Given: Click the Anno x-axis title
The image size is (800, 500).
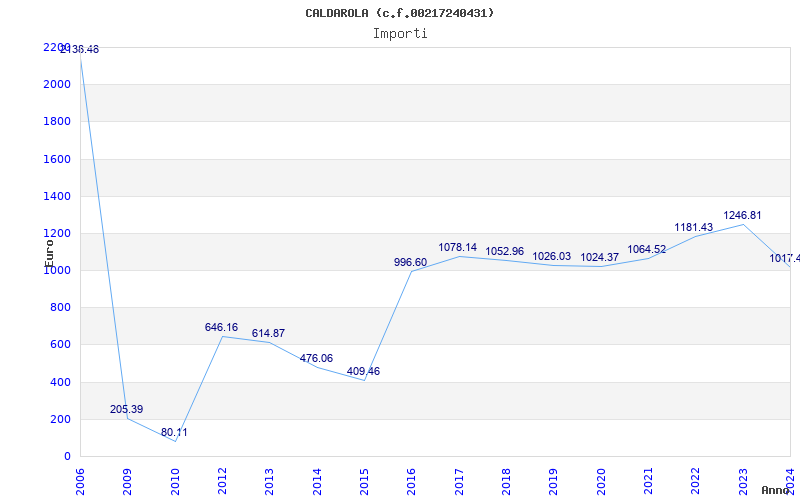Looking at the screenshot, I should click(776, 490).
